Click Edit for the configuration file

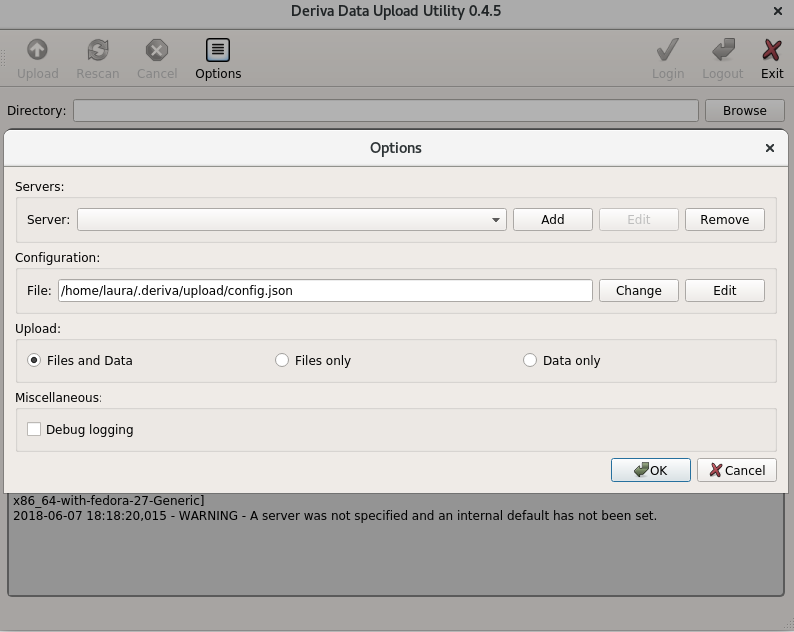pyautogui.click(x=725, y=290)
